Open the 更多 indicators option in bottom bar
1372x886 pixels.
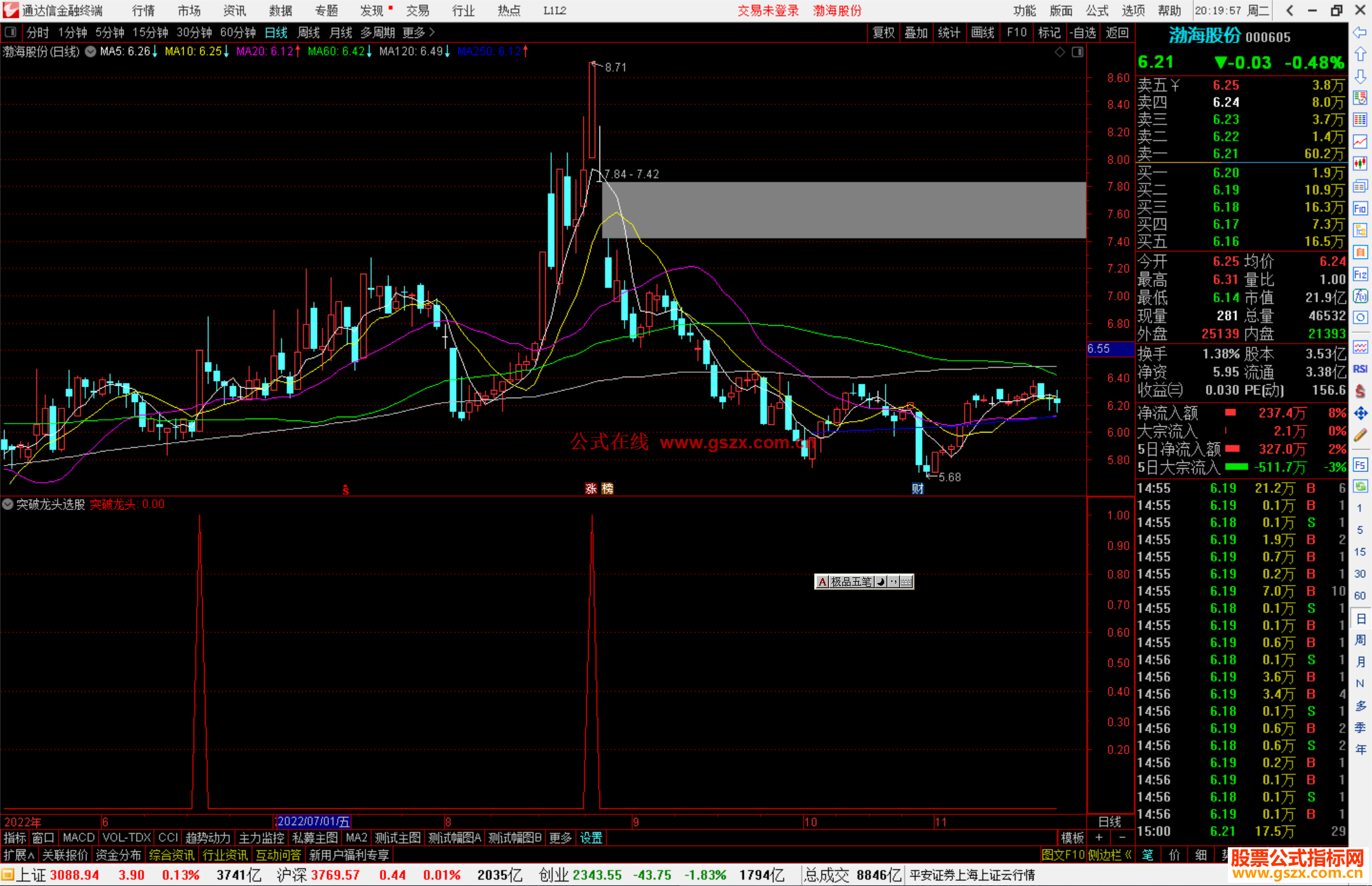pyautogui.click(x=560, y=838)
